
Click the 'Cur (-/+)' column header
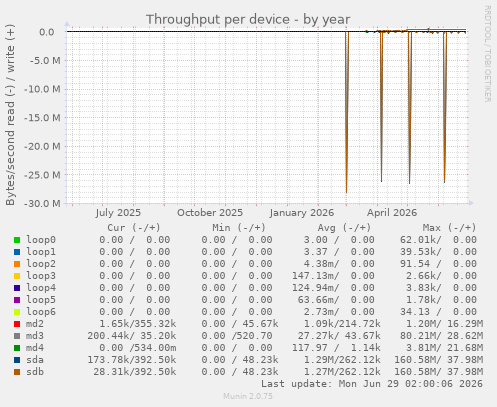tap(134, 228)
